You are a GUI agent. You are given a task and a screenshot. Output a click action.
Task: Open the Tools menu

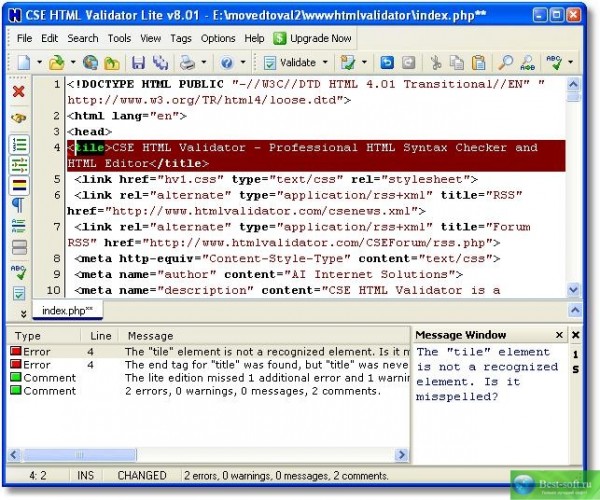click(119, 38)
